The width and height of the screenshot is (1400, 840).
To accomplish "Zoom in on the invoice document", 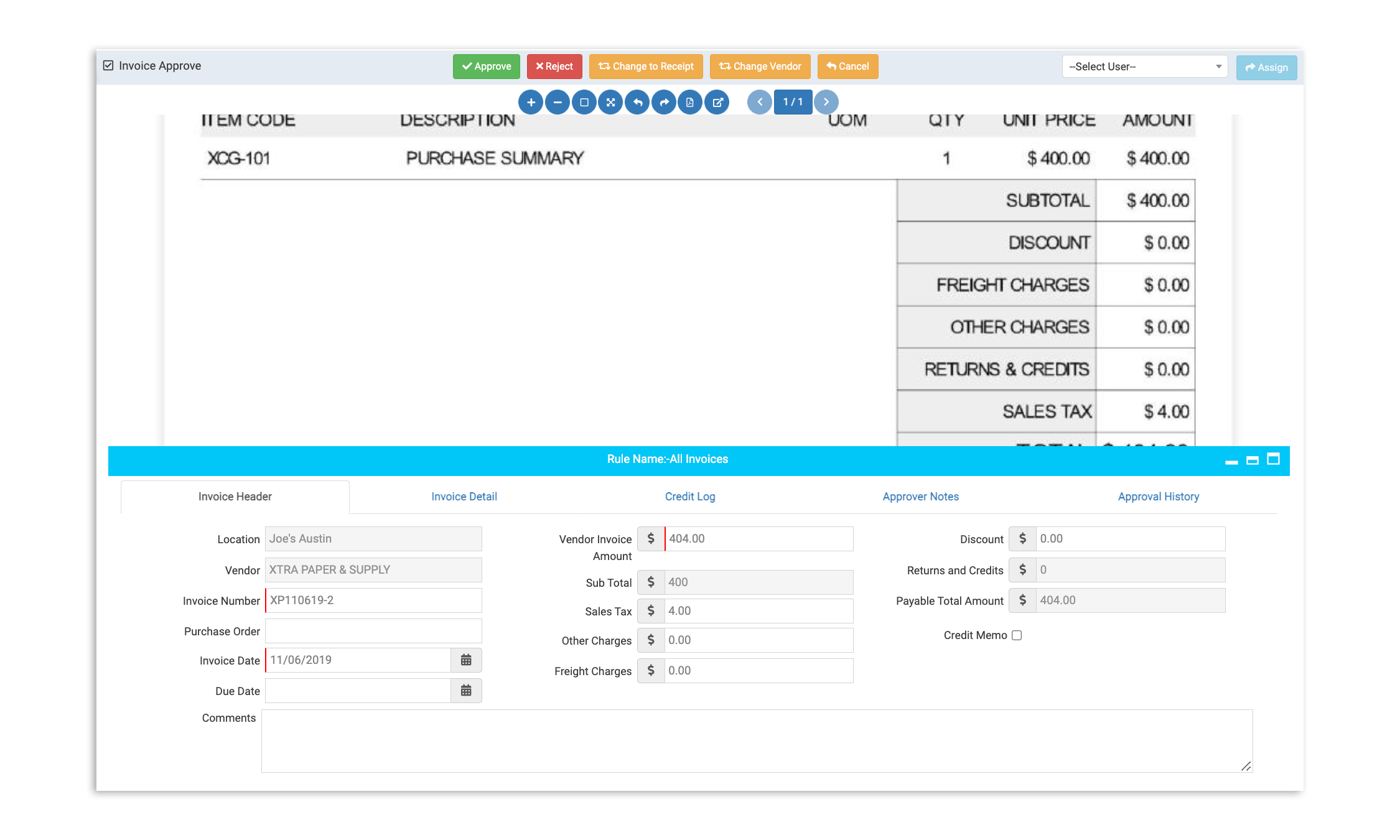I will (531, 102).
